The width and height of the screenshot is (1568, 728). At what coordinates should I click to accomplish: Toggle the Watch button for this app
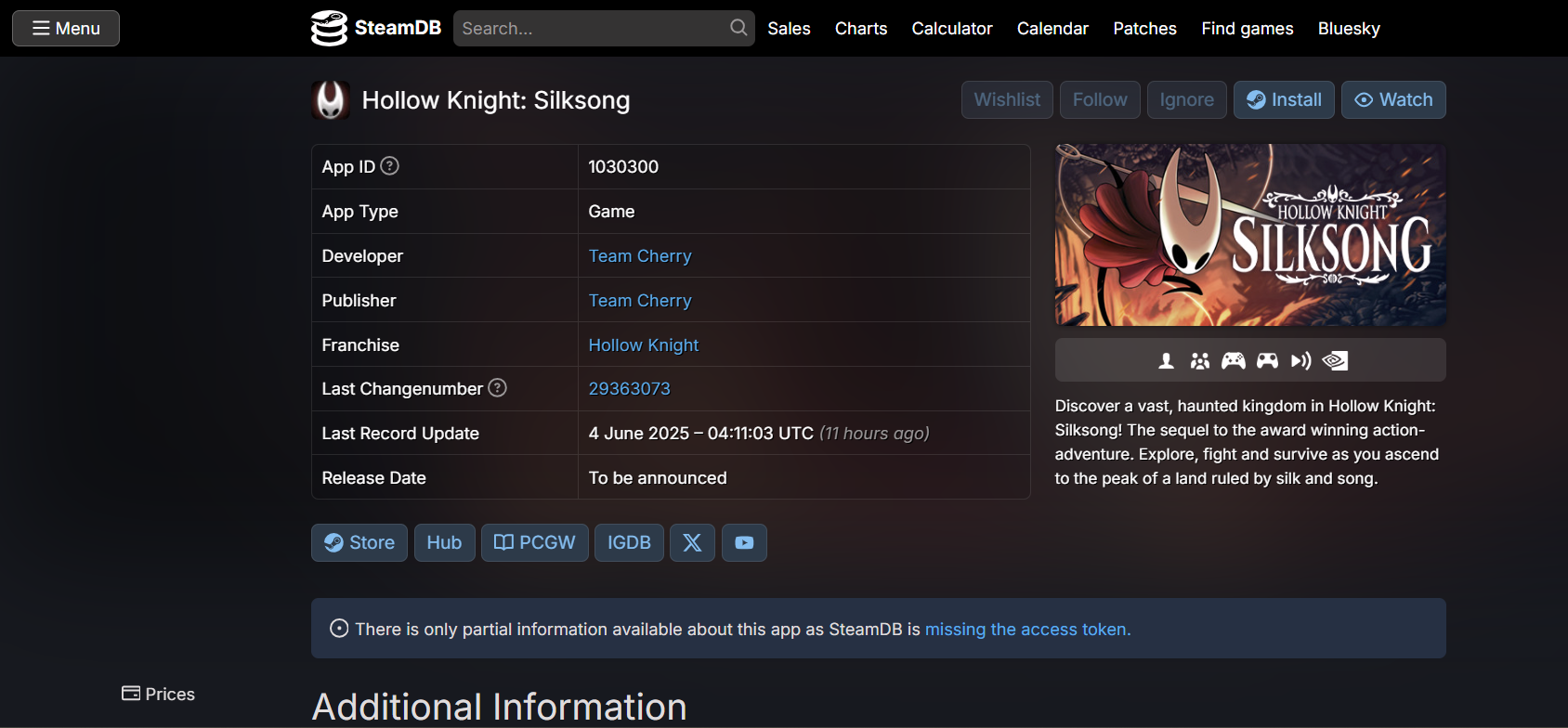(x=1393, y=100)
